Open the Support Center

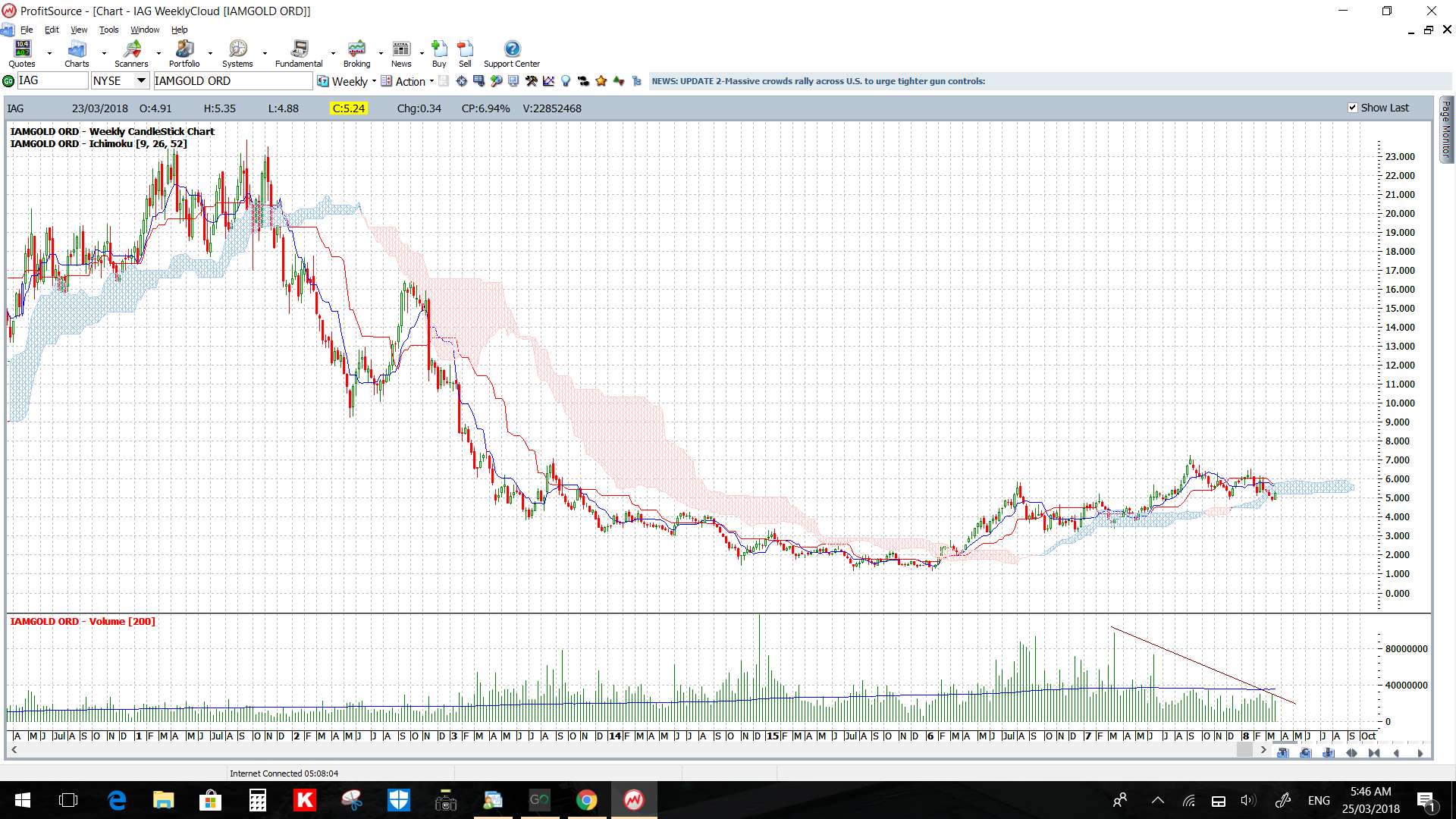(x=512, y=54)
